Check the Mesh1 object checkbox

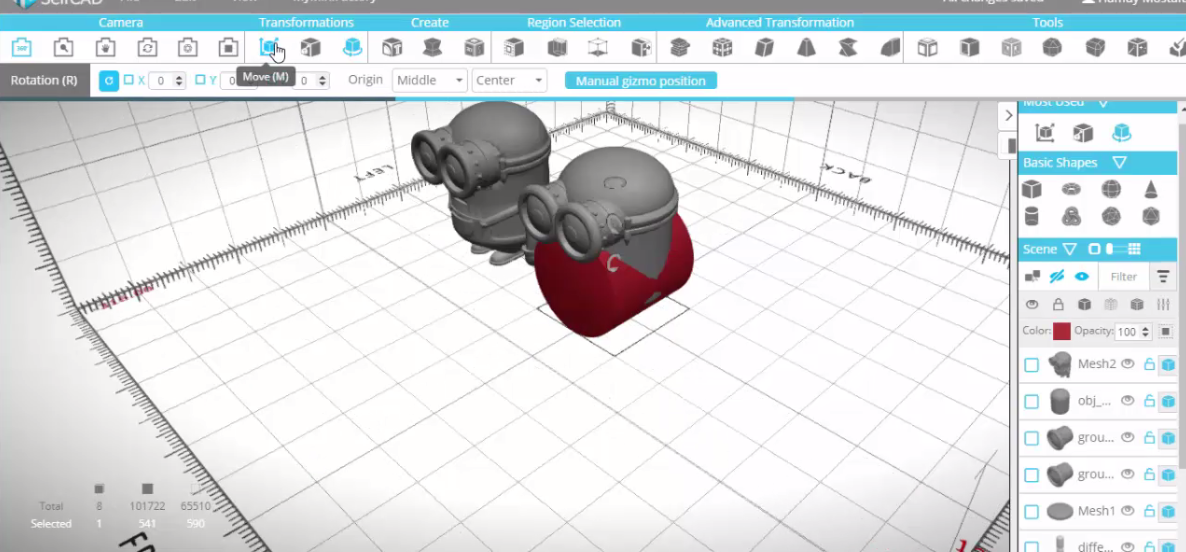click(1031, 512)
